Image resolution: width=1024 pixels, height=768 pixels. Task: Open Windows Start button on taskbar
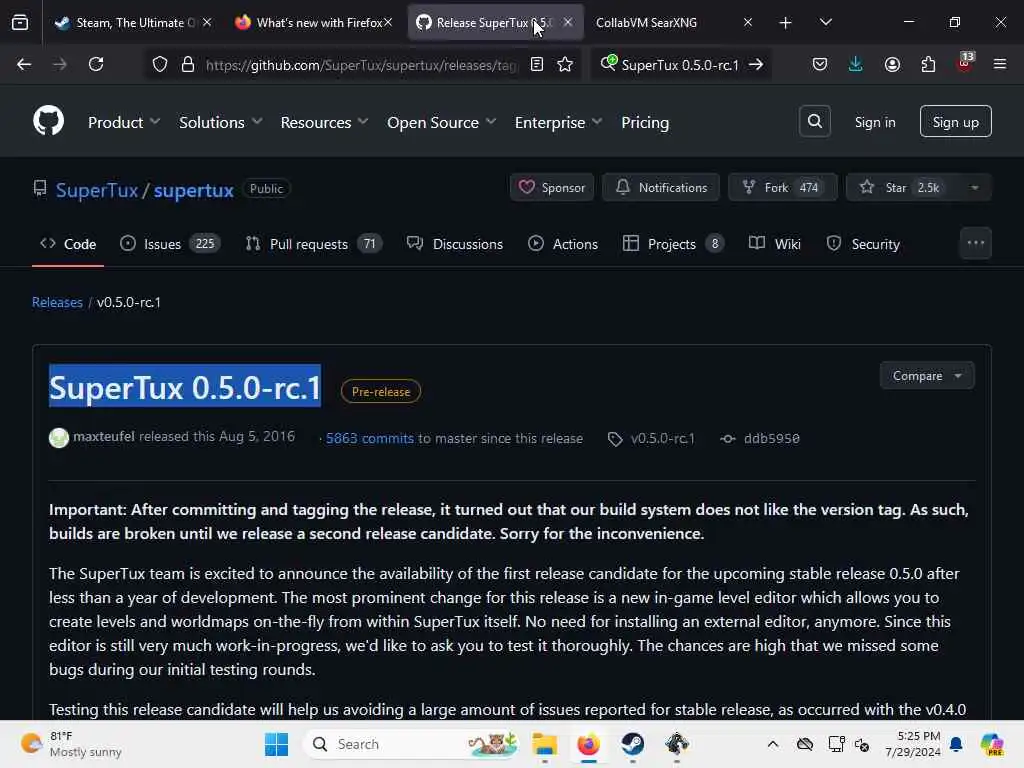tap(276, 744)
